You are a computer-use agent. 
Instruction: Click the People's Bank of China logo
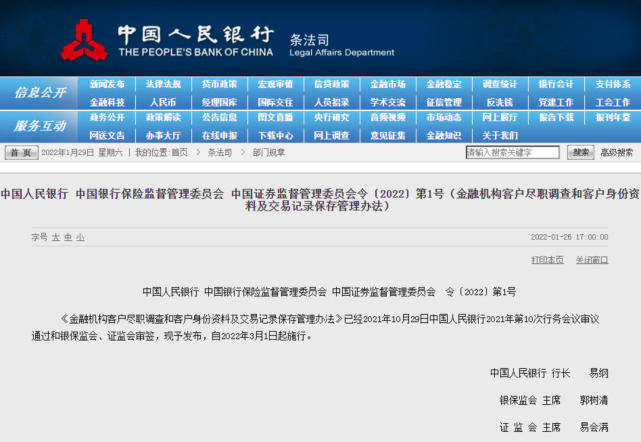(x=84, y=40)
